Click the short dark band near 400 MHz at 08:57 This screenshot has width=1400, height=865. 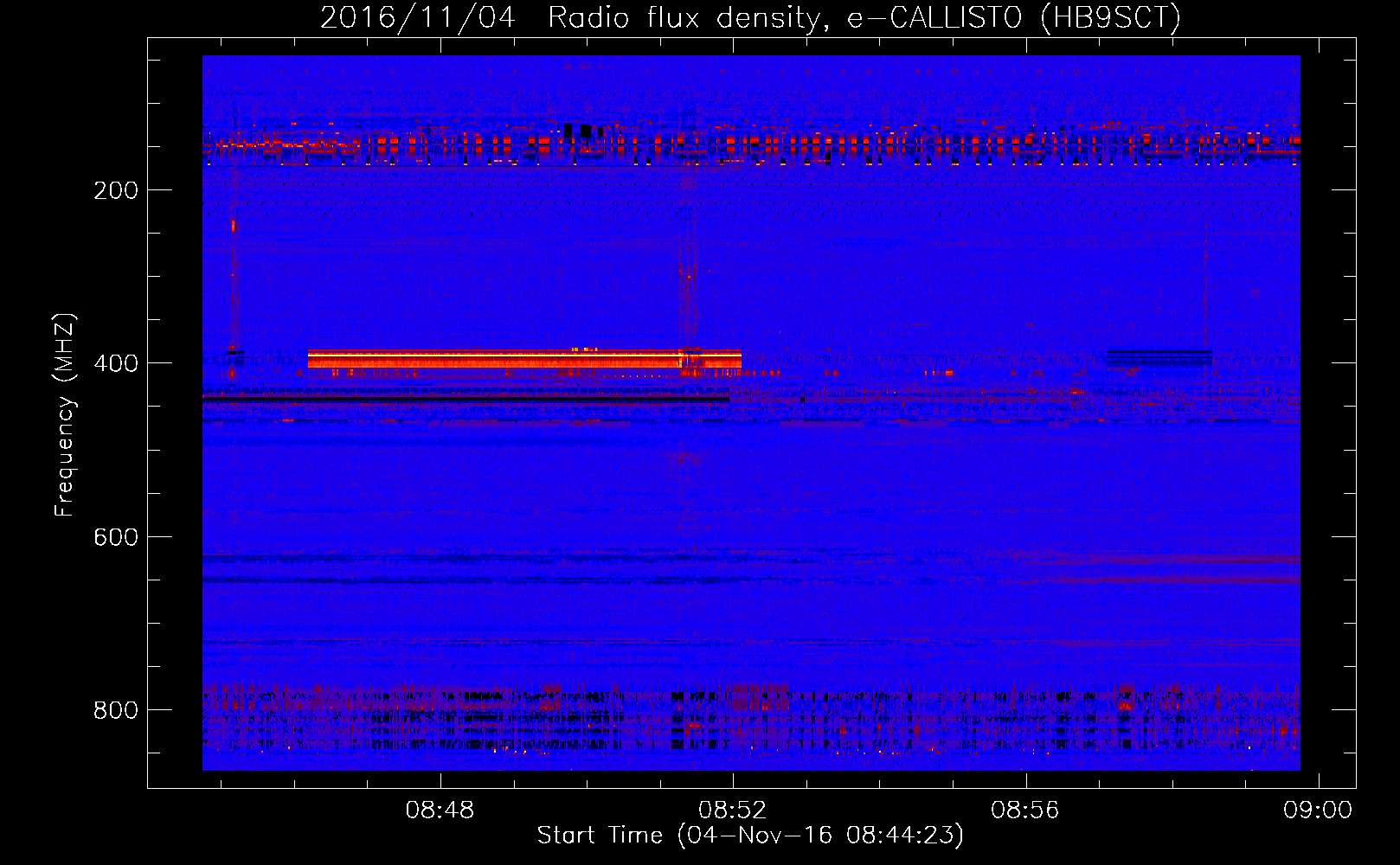click(x=1159, y=357)
